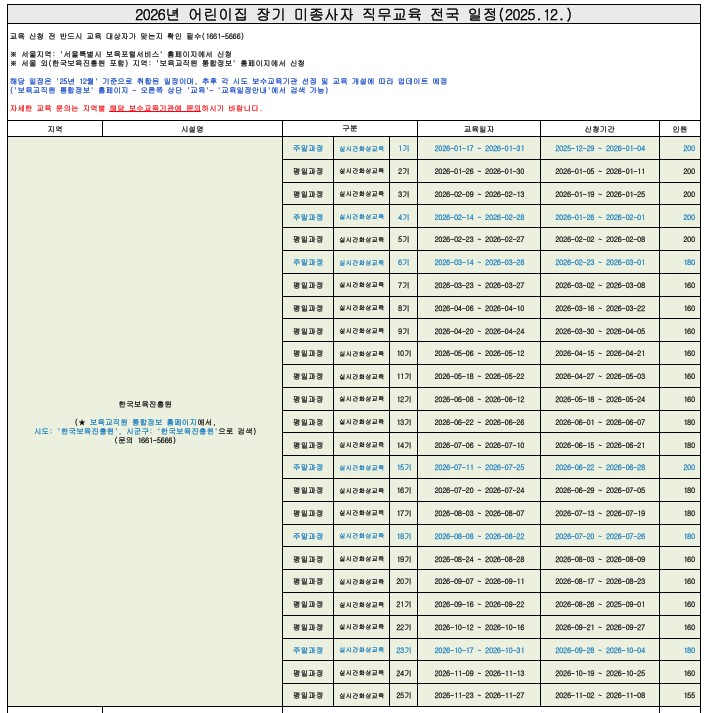Click the 구분 column header
The image size is (704, 713).
click(349, 129)
